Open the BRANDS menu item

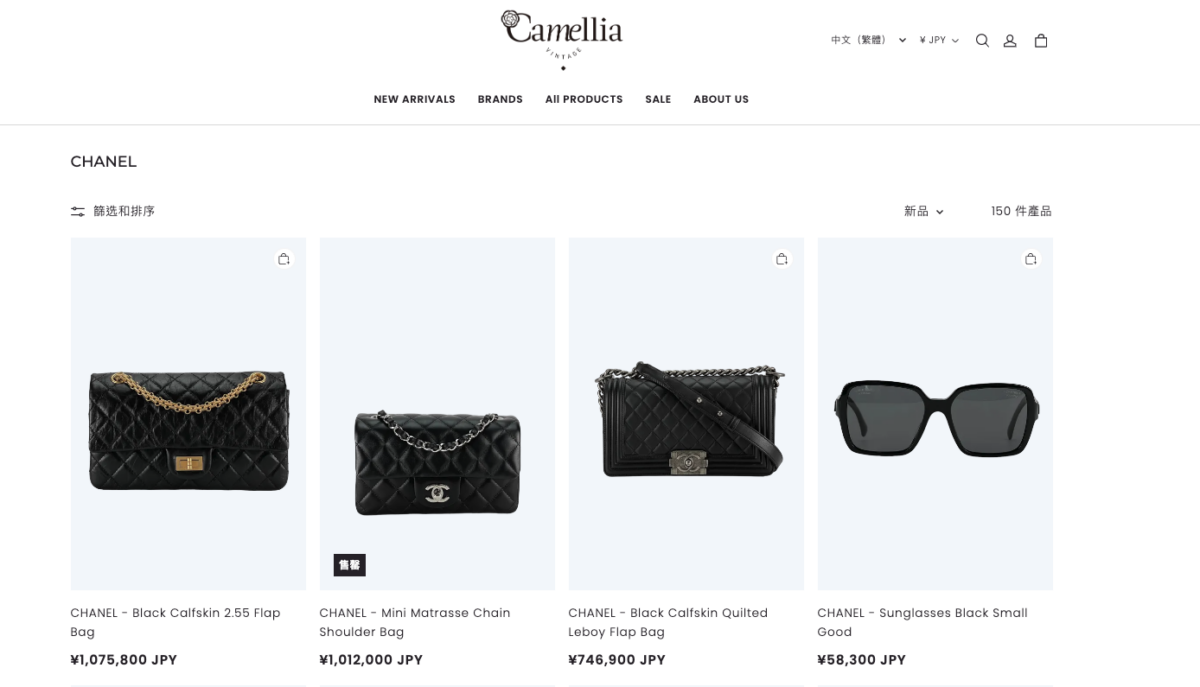(500, 99)
